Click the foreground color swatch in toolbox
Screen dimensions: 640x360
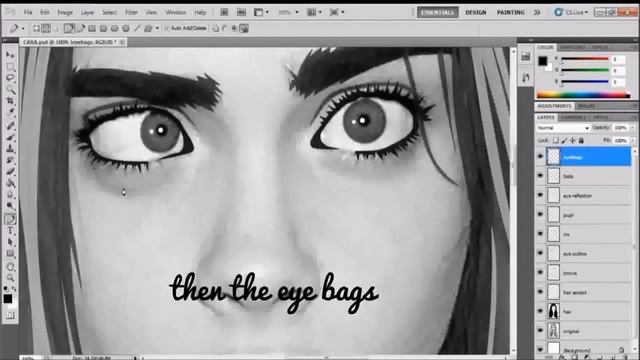click(x=8, y=298)
